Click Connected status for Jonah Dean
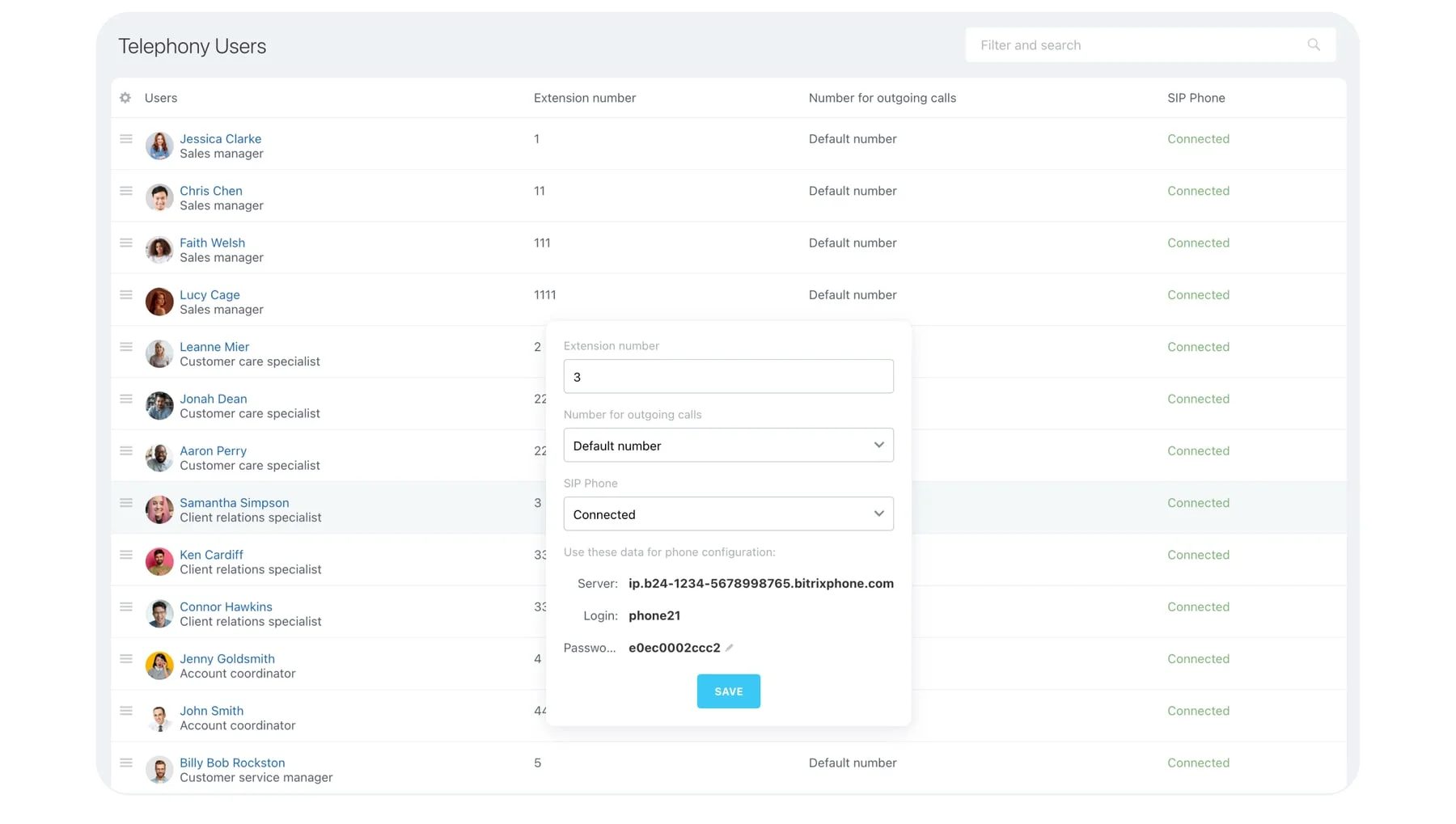This screenshot has width=1456, height=824. (1198, 399)
